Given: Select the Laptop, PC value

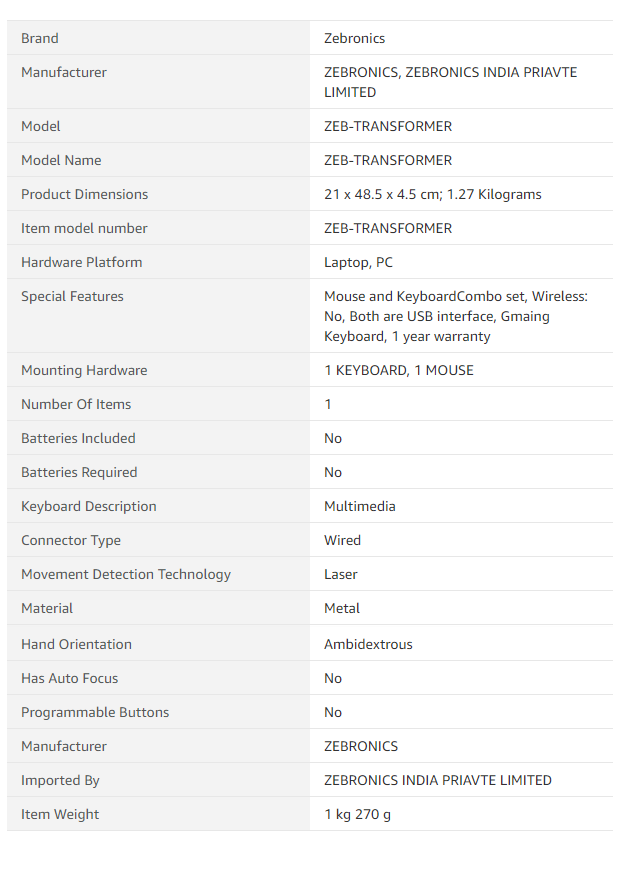Looking at the screenshot, I should click(358, 262).
